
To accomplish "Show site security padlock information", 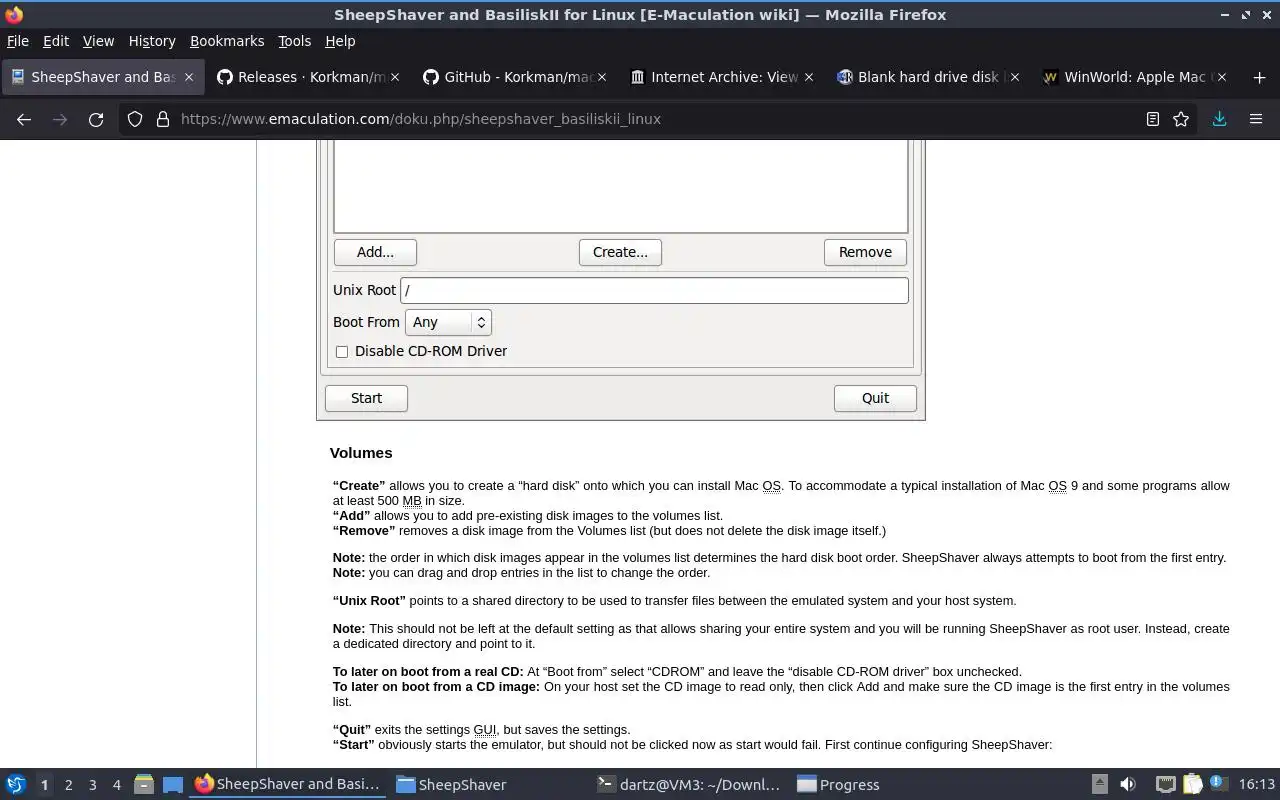I will pos(162,119).
